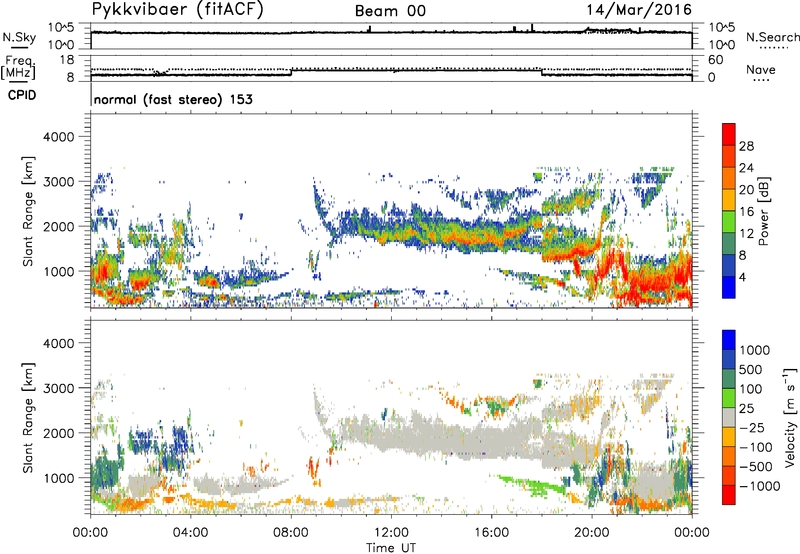
Task: Click the date label "14/Mar/2016"
Action: (x=639, y=10)
